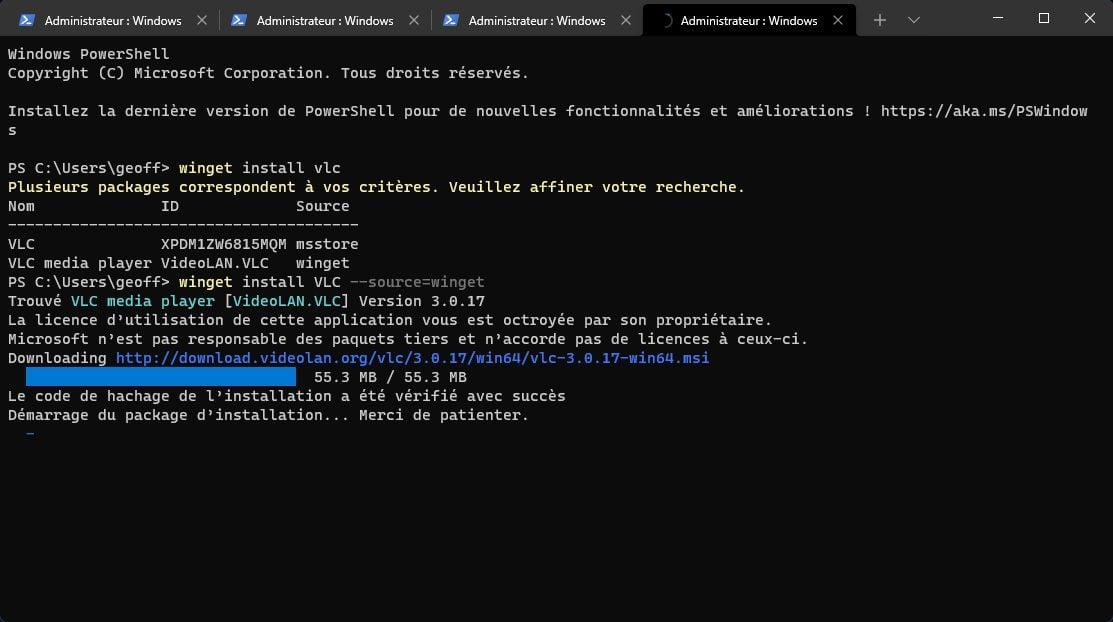Viewport: 1113px width, 622px height.
Task: Click the PowerShell icon on the third tab
Action: click(451, 21)
